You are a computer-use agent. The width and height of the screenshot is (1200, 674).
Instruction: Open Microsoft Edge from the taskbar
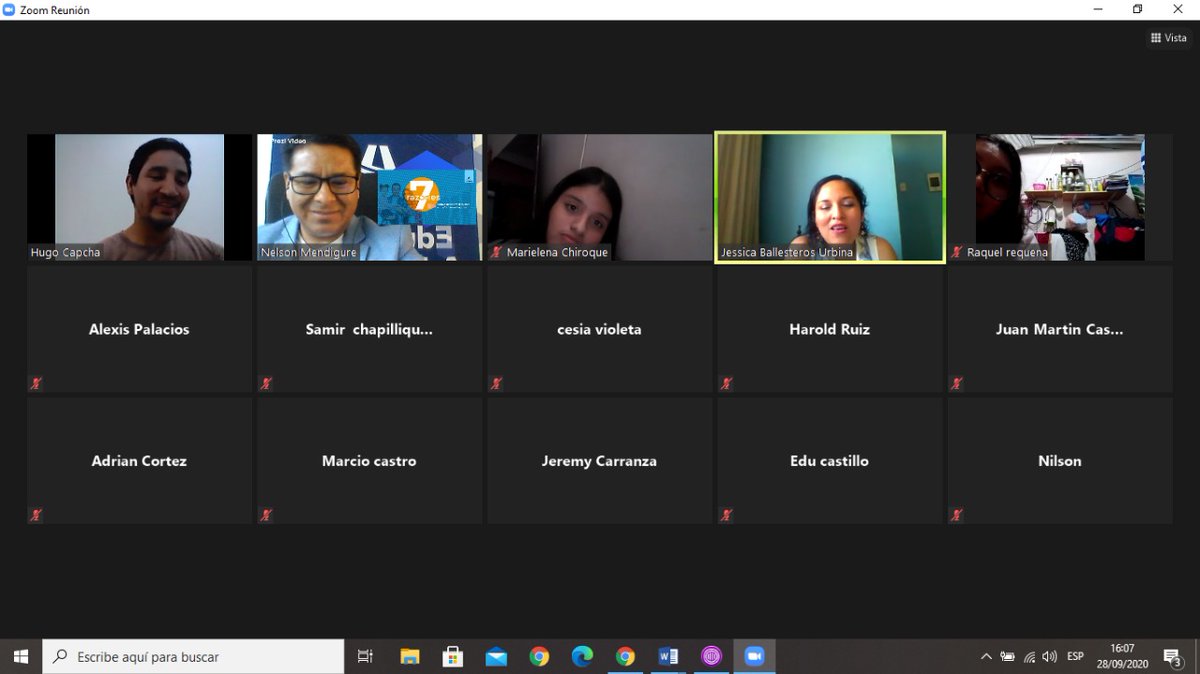click(x=582, y=656)
